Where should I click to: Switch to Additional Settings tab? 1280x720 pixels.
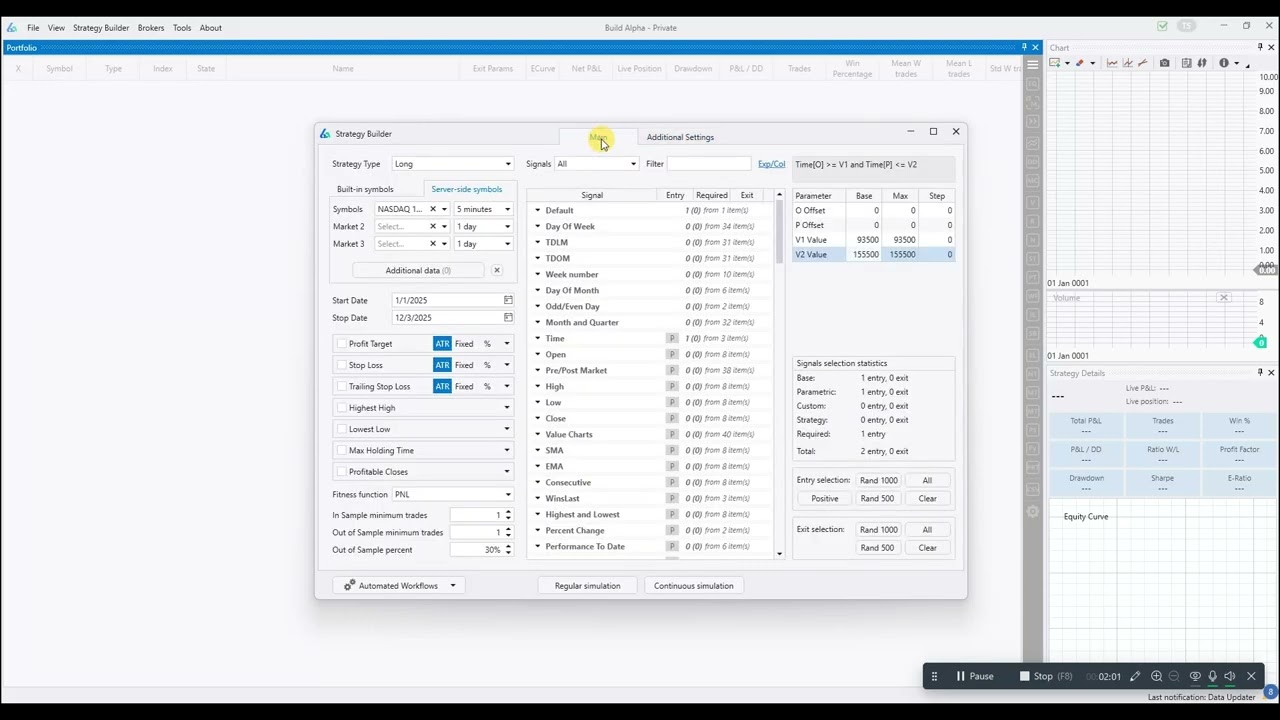[680, 137]
